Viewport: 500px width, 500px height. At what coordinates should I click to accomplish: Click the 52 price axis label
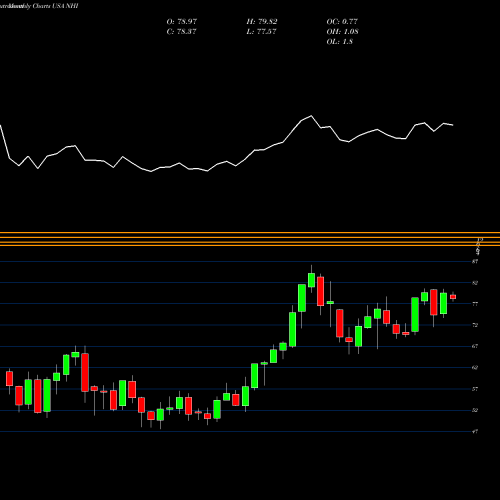click(475, 410)
